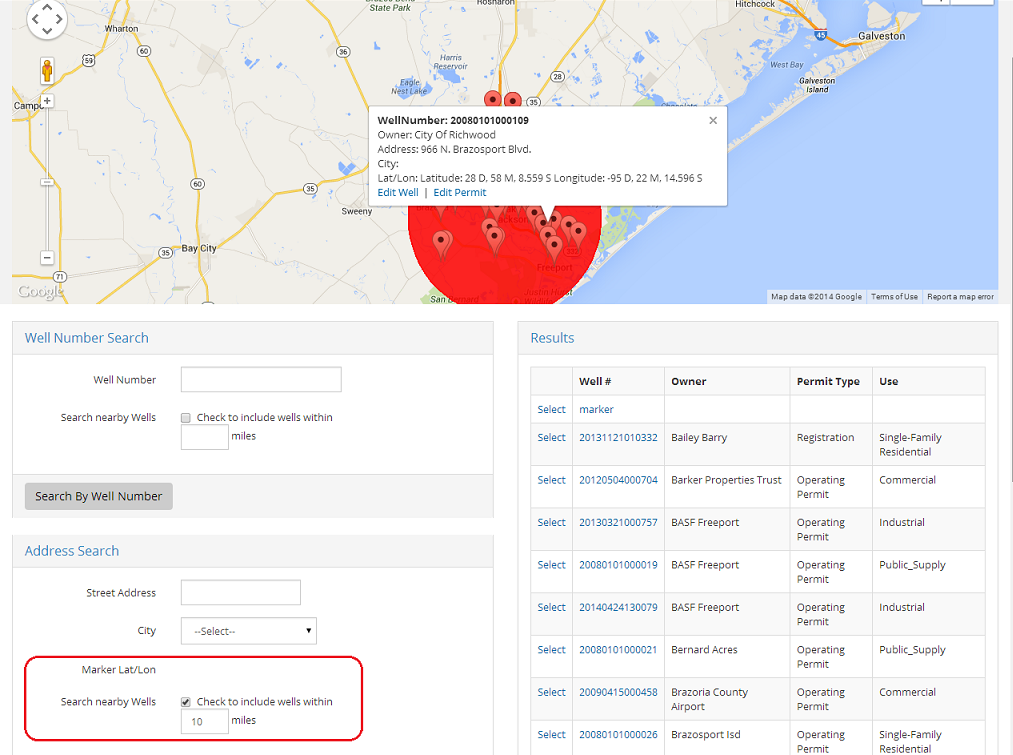This screenshot has width=1013, height=755.
Task: Click the map pan control
Action: coord(47,19)
